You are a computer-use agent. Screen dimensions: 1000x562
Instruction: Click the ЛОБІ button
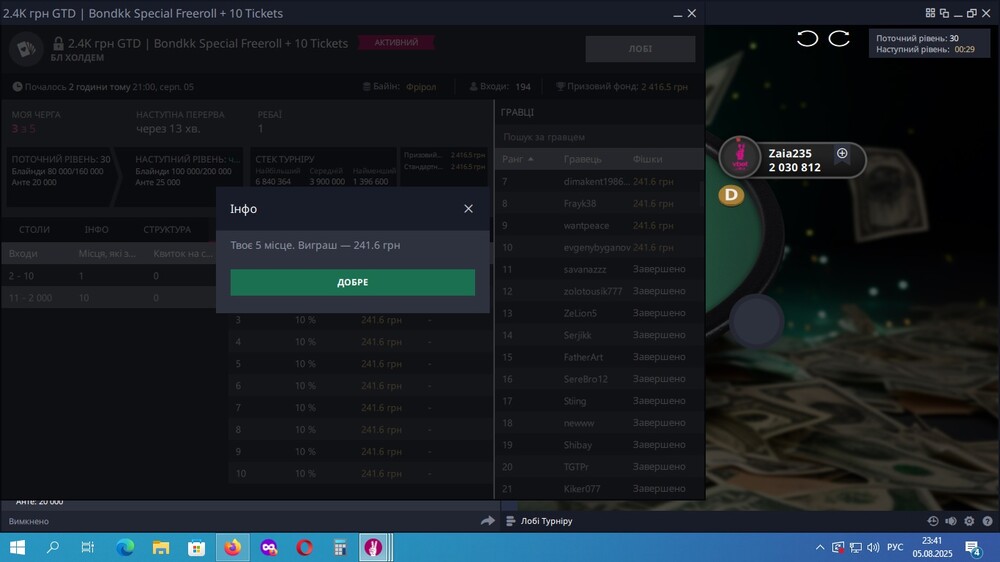pos(640,48)
